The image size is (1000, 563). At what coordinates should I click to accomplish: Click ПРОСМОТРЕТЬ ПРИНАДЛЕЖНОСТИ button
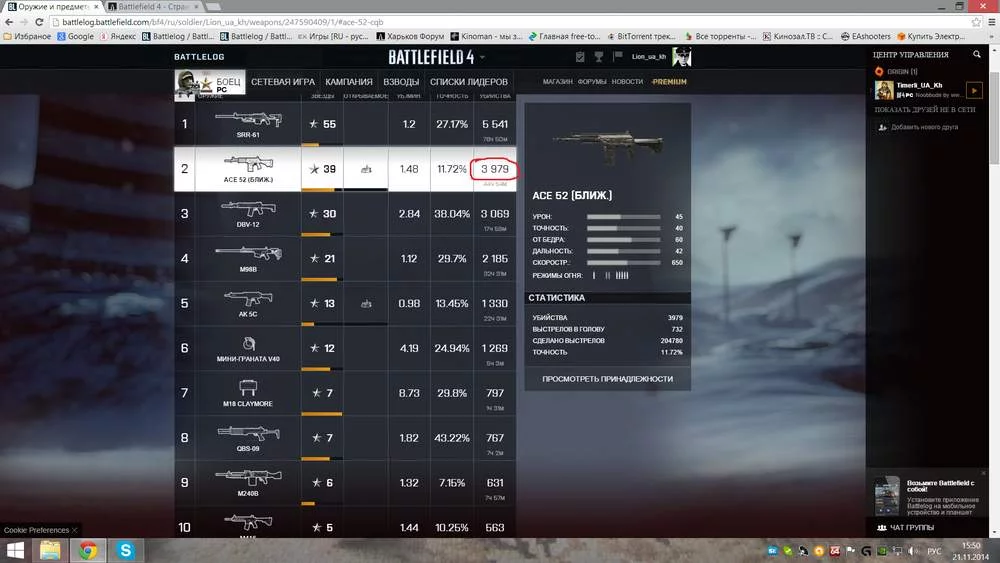pos(607,379)
